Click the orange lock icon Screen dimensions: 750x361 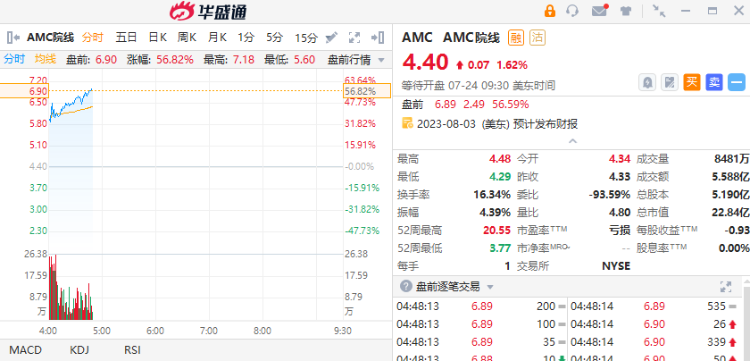pos(550,11)
